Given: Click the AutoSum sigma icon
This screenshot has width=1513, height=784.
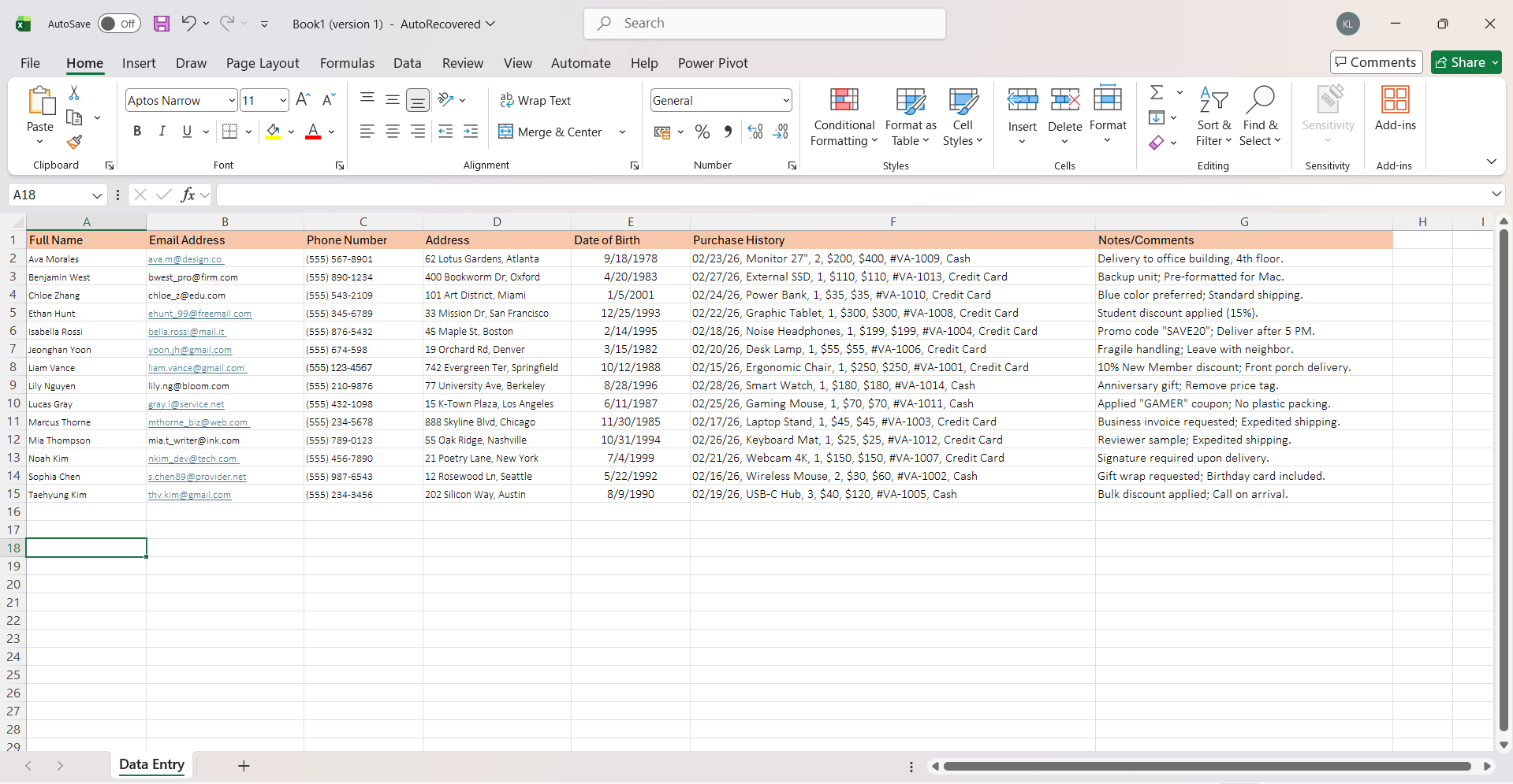Looking at the screenshot, I should 1157,93.
